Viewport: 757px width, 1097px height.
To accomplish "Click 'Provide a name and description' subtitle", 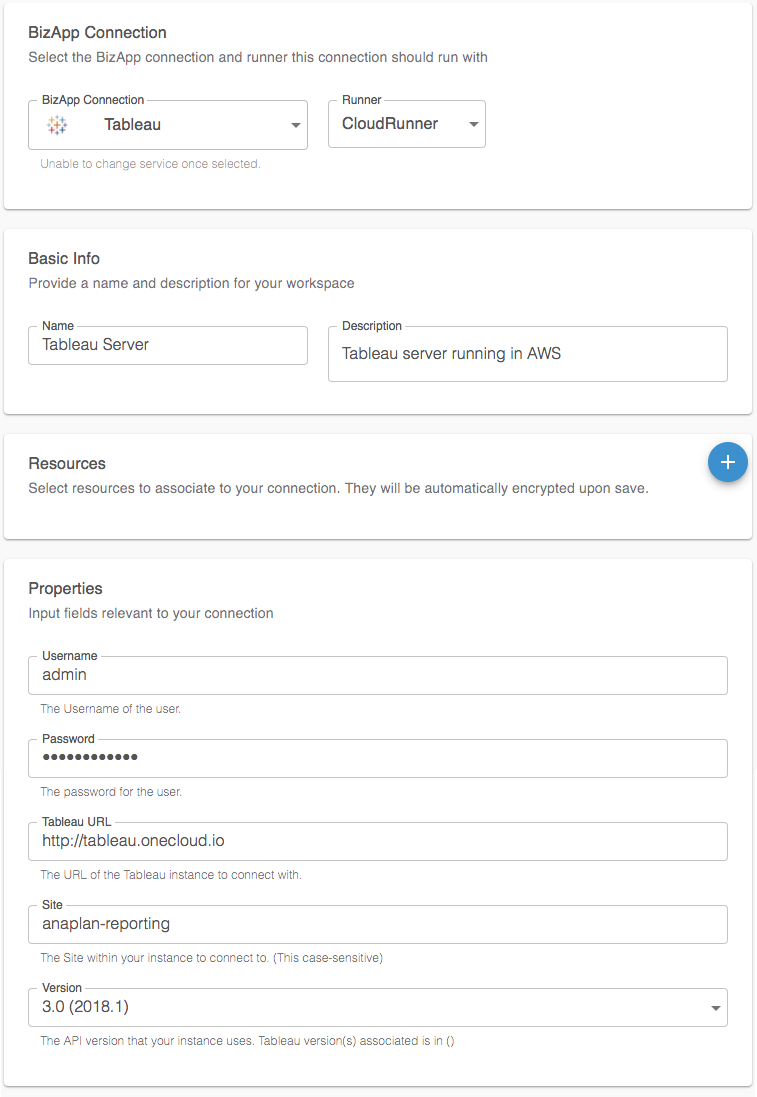I will (191, 283).
